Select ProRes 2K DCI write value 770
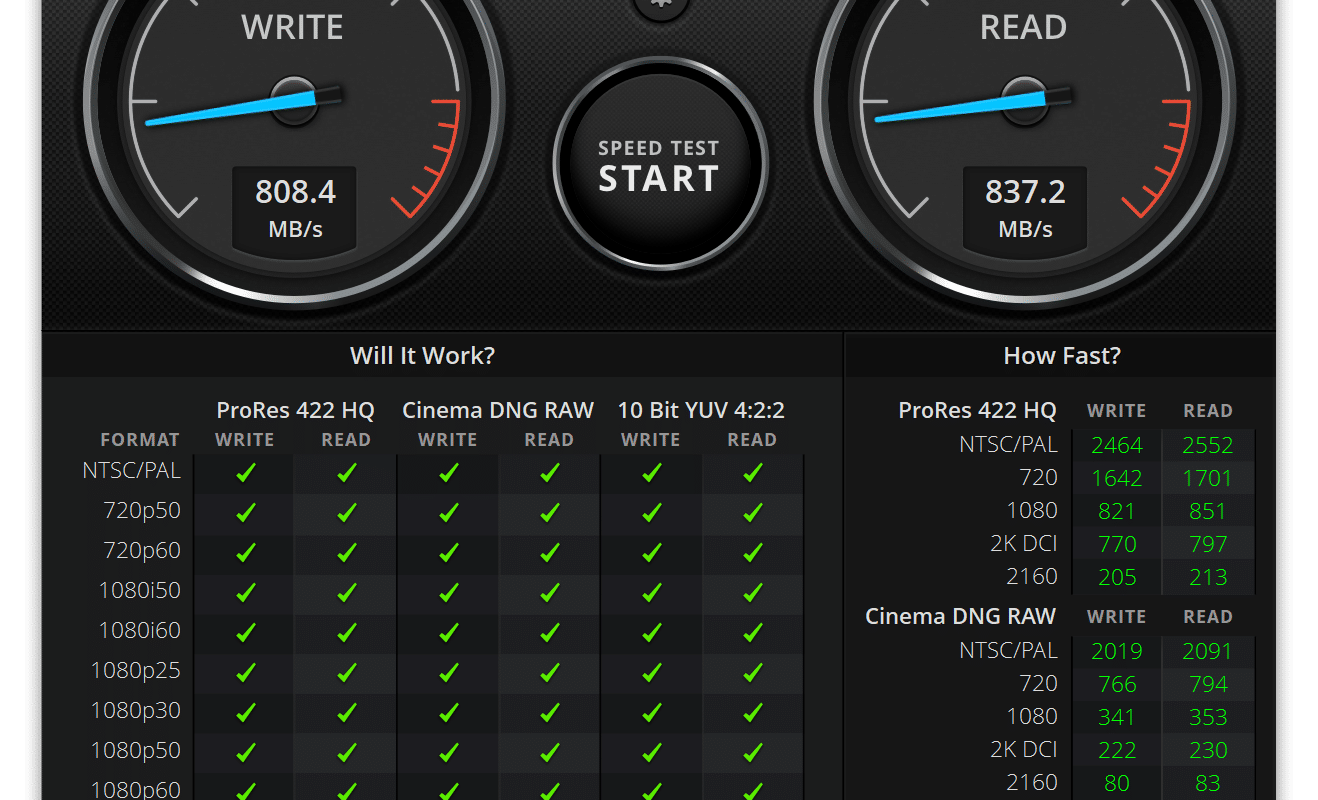1318x800 pixels. (1117, 544)
